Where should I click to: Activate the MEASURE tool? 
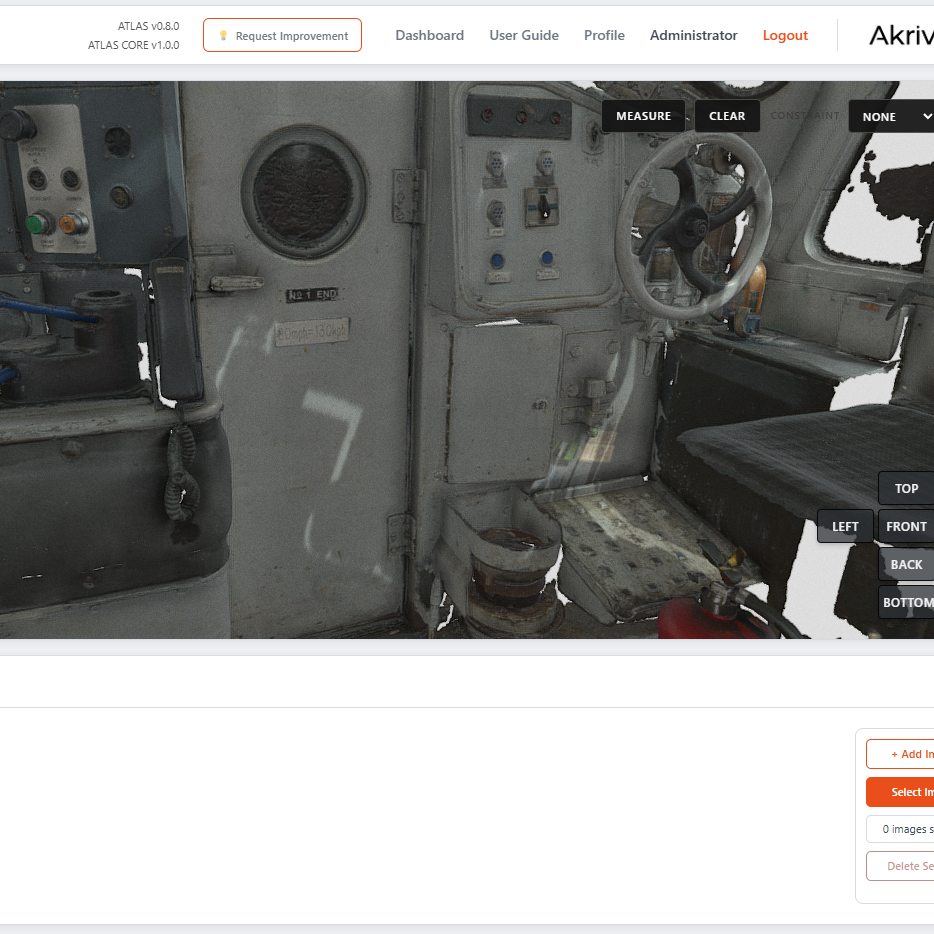[643, 116]
